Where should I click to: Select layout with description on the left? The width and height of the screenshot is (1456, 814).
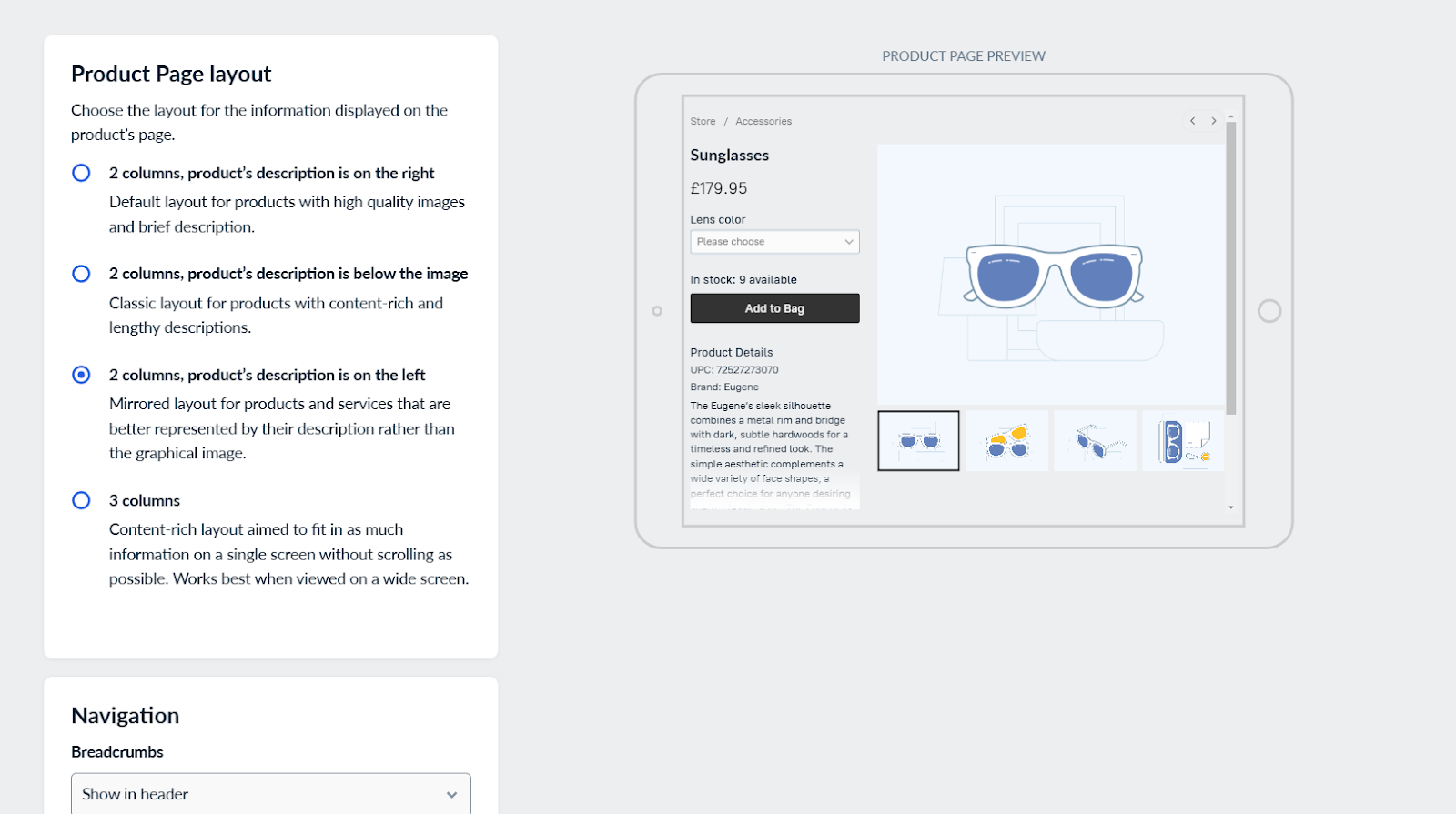[81, 375]
